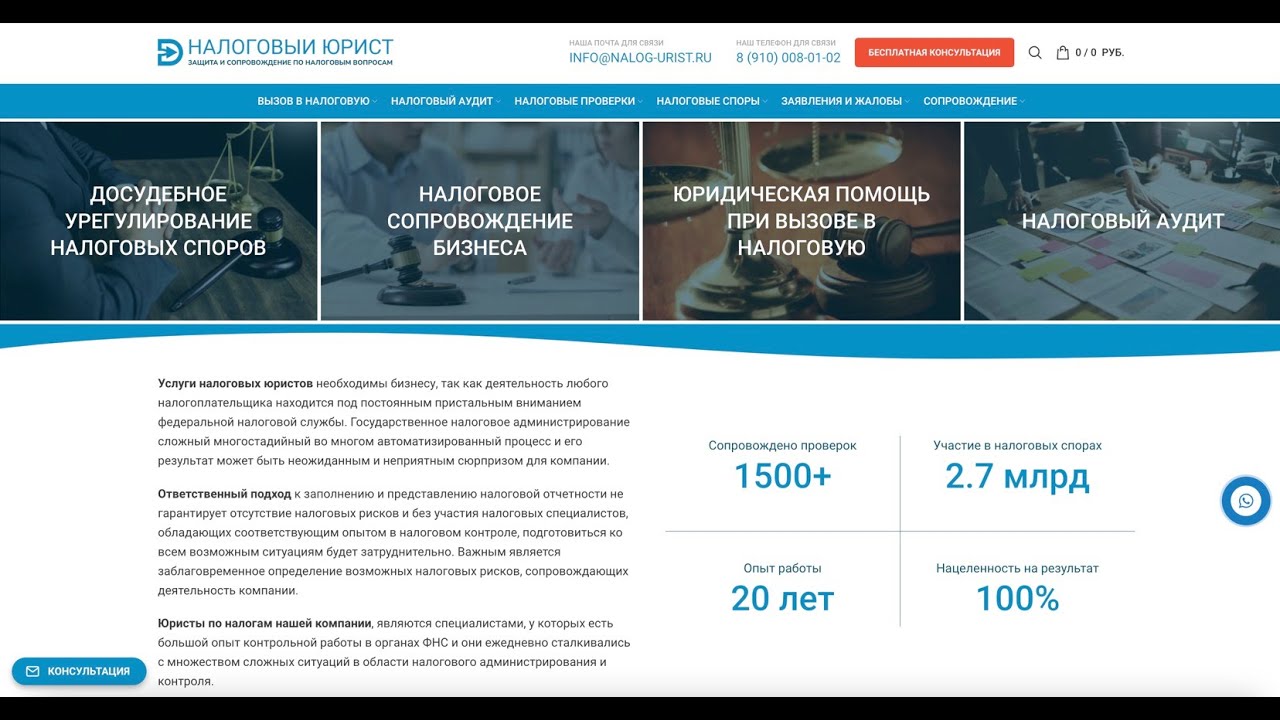This screenshot has height=720, width=1280.
Task: Click the Наша почта для связи caption
Action: click(x=616, y=43)
